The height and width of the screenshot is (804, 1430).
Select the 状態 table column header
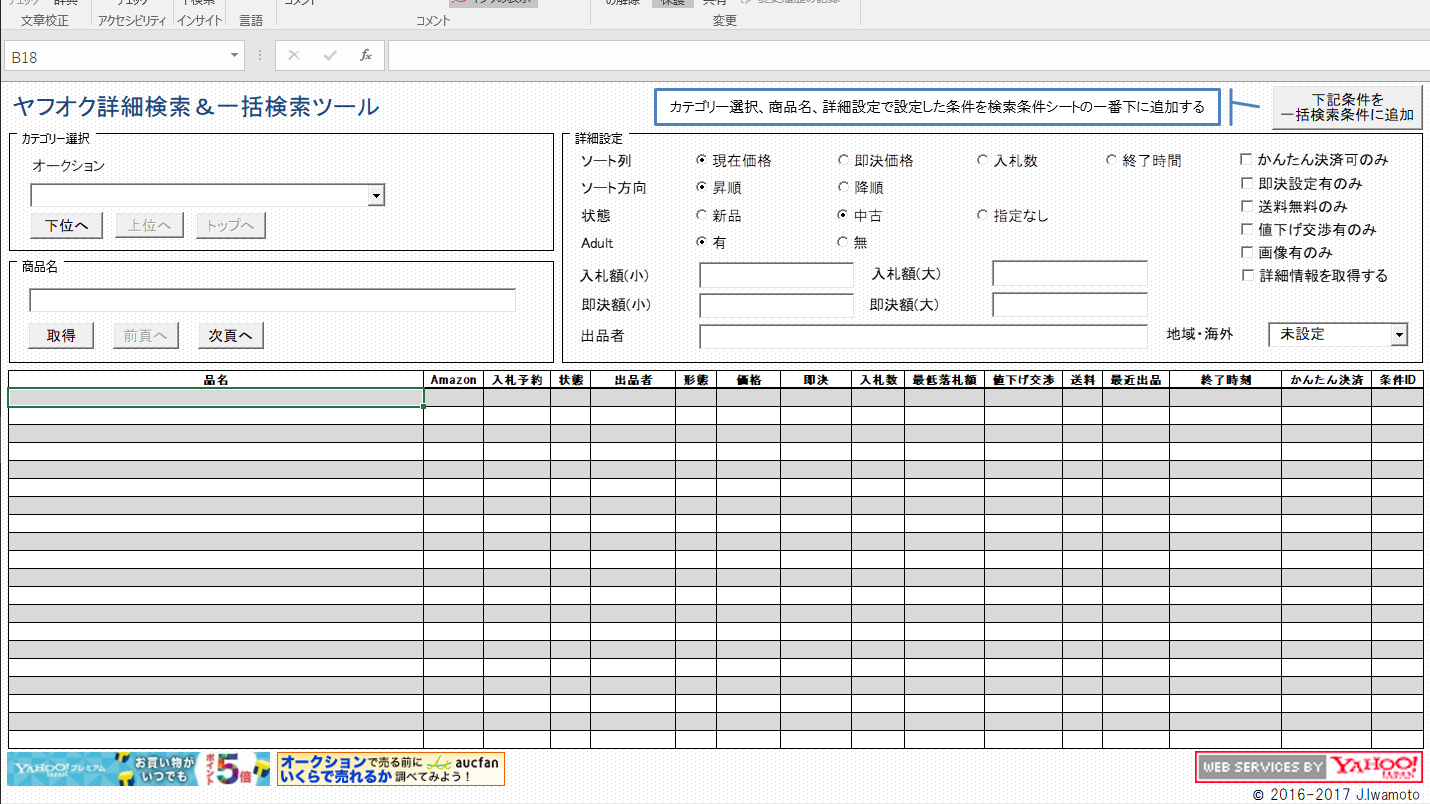pyautogui.click(x=571, y=380)
